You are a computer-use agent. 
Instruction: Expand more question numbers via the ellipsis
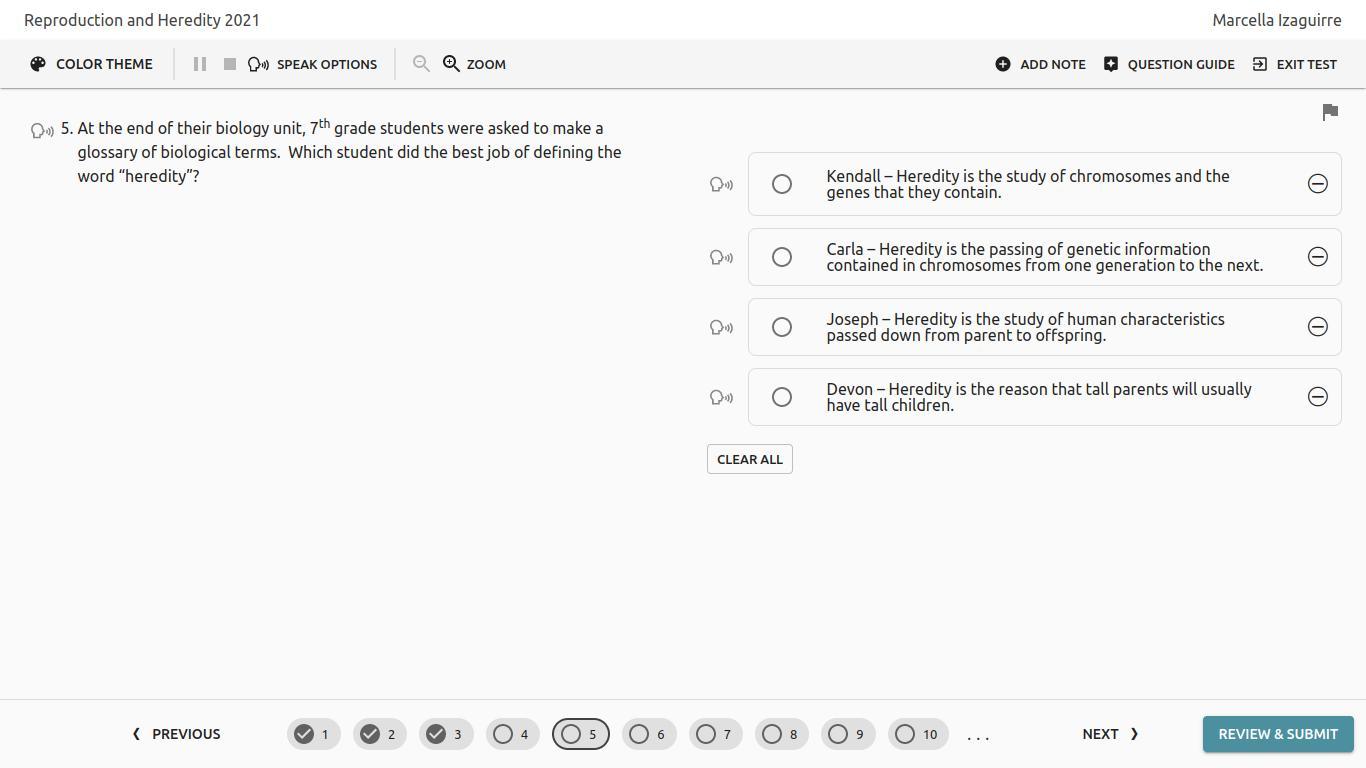(x=978, y=735)
